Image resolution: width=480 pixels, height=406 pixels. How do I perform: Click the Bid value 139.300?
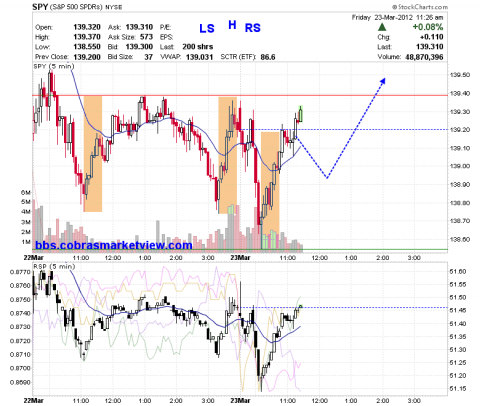[139, 47]
